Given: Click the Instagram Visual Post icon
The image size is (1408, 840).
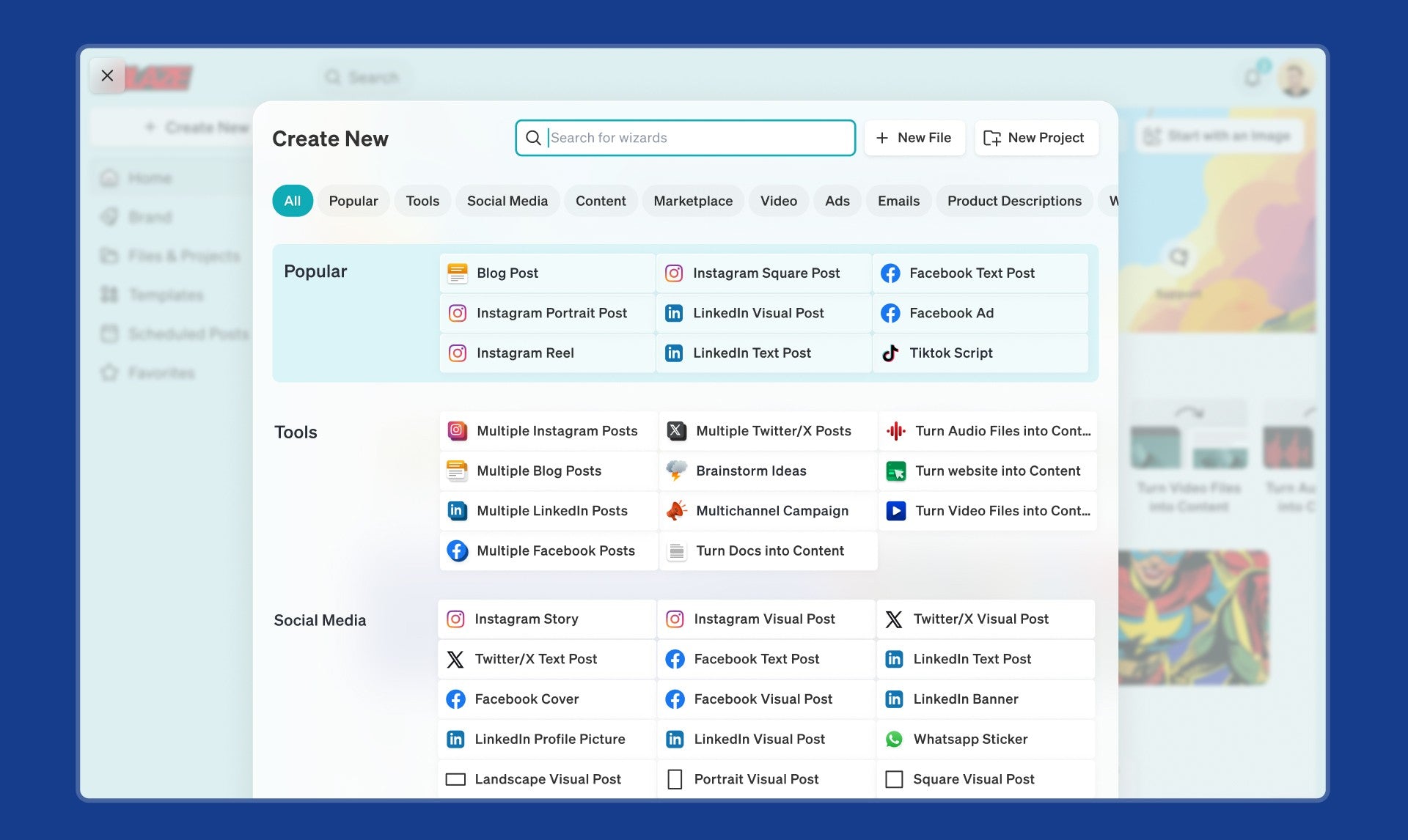Looking at the screenshot, I should pyautogui.click(x=675, y=619).
